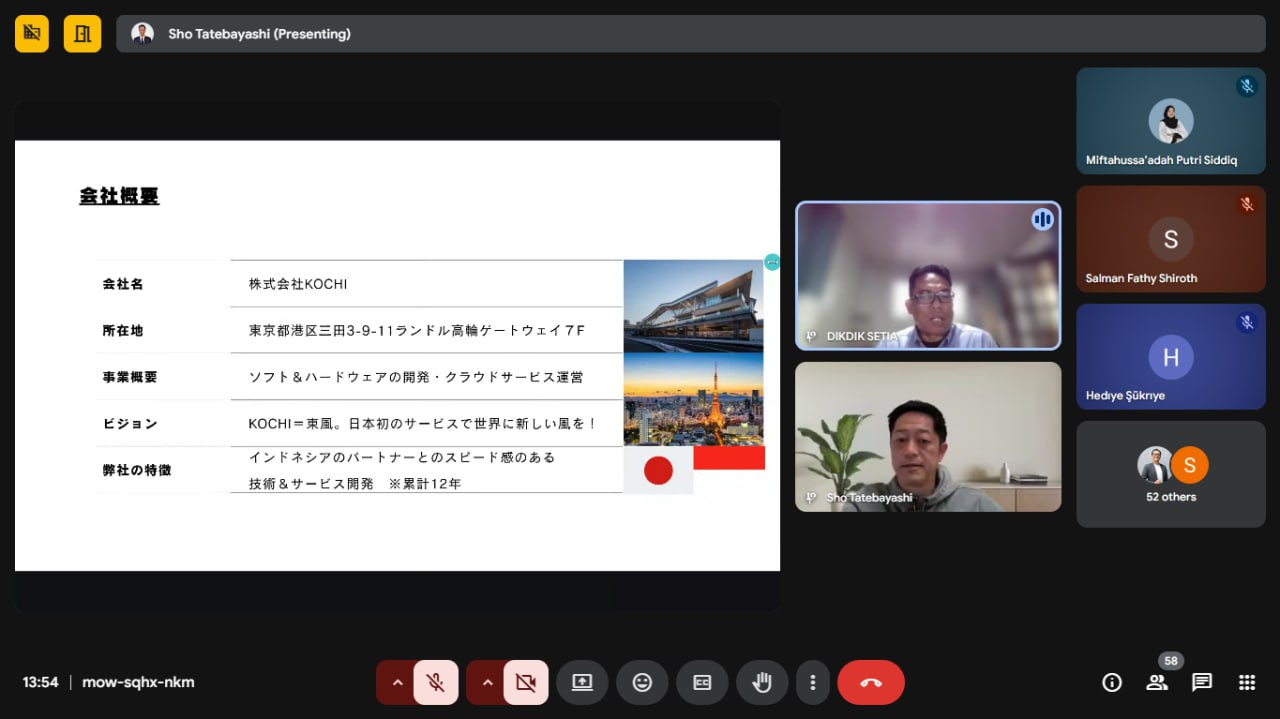Click the three-dot more options button
Viewport: 1280px width, 719px height.
(x=813, y=682)
